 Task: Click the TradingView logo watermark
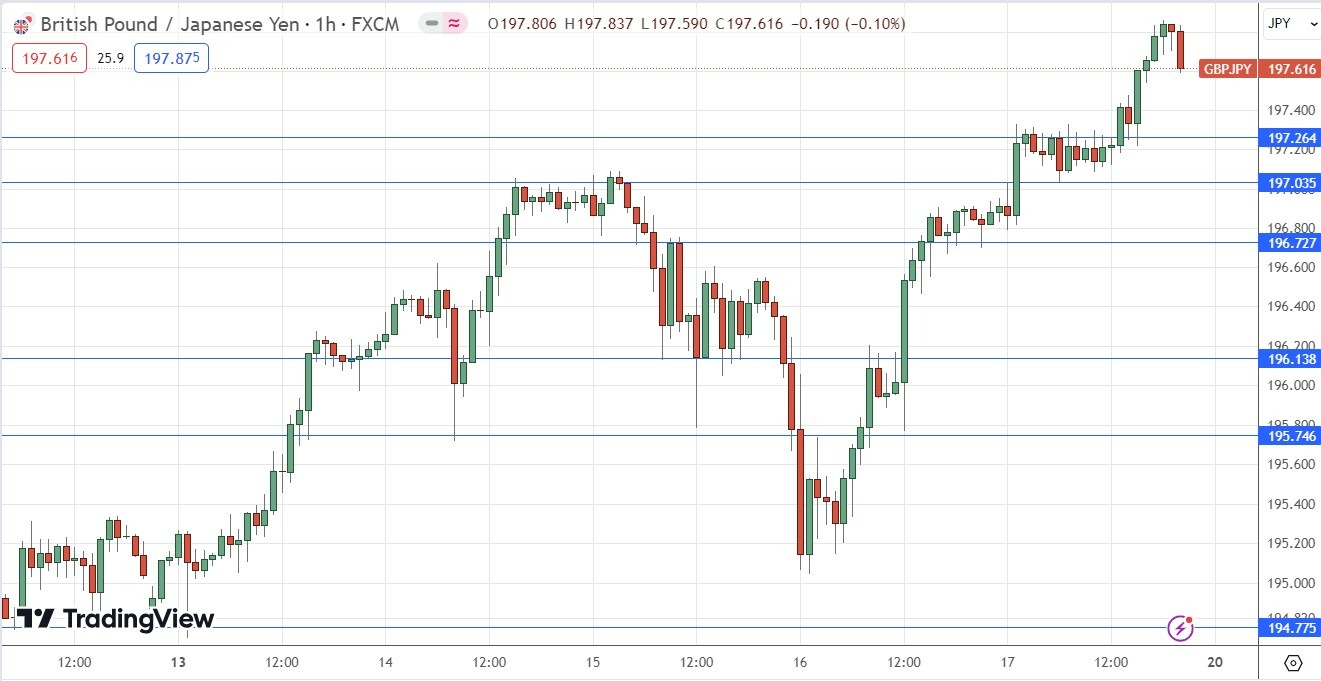pos(115,620)
